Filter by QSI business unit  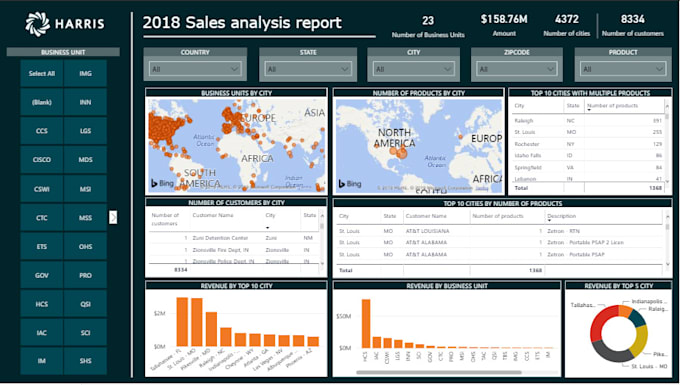tap(85, 304)
